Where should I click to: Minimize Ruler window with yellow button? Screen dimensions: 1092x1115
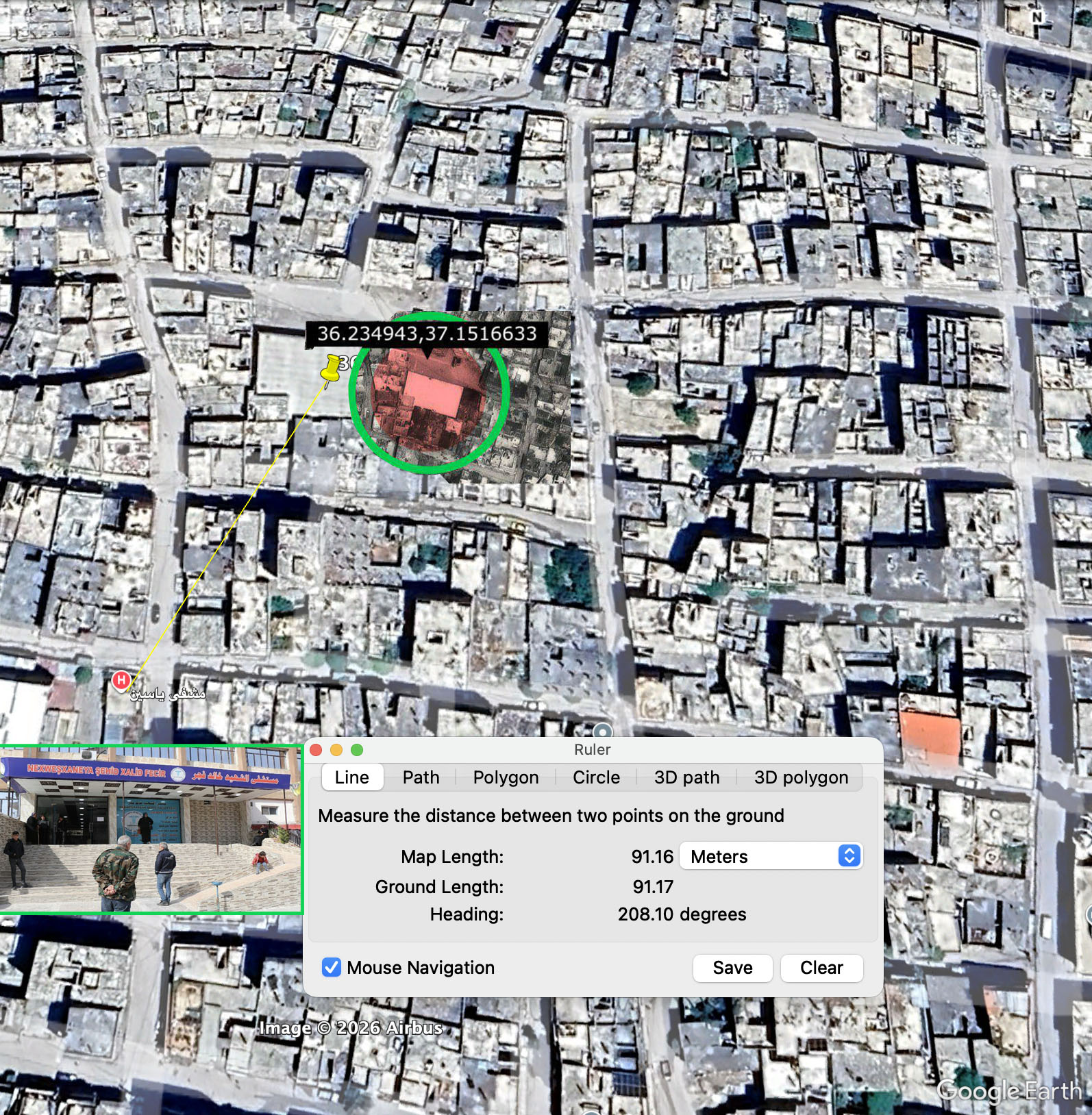pos(336,749)
